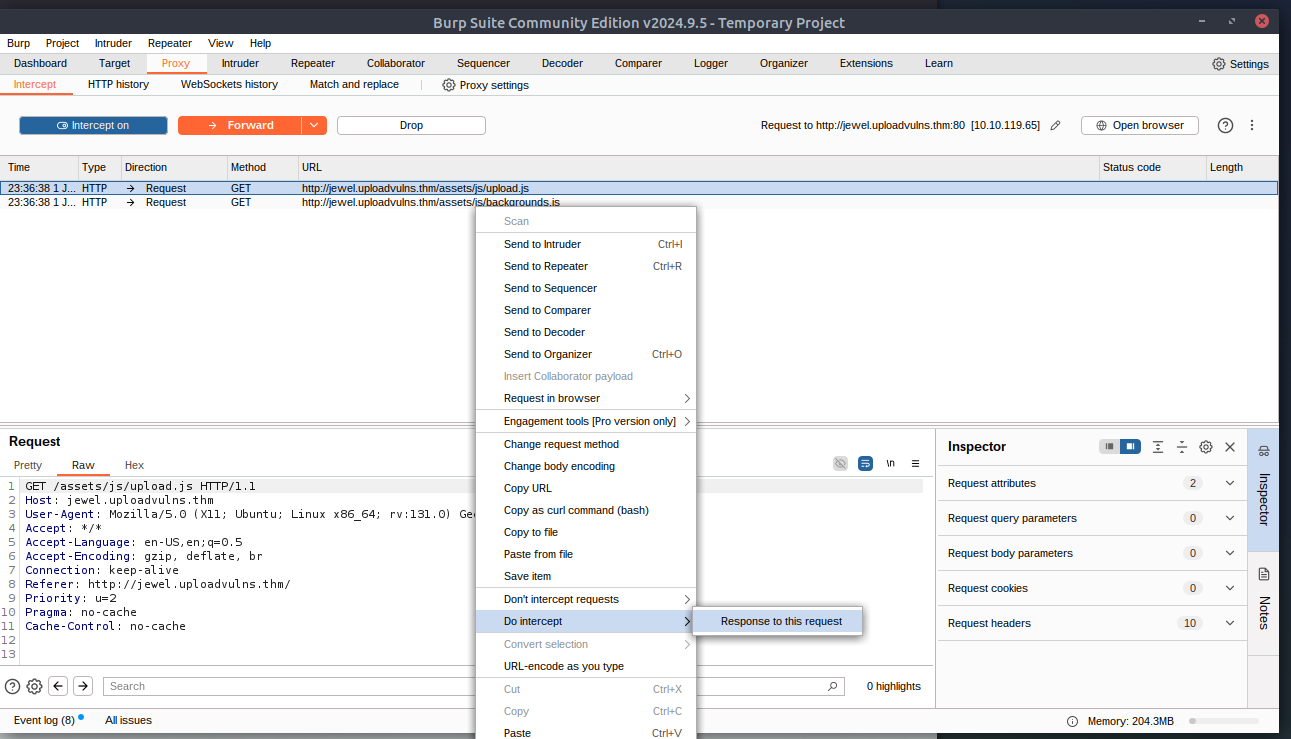Image resolution: width=1291 pixels, height=739 pixels.
Task: Open Don't intercept requests submenu
Action: click(x=585, y=599)
